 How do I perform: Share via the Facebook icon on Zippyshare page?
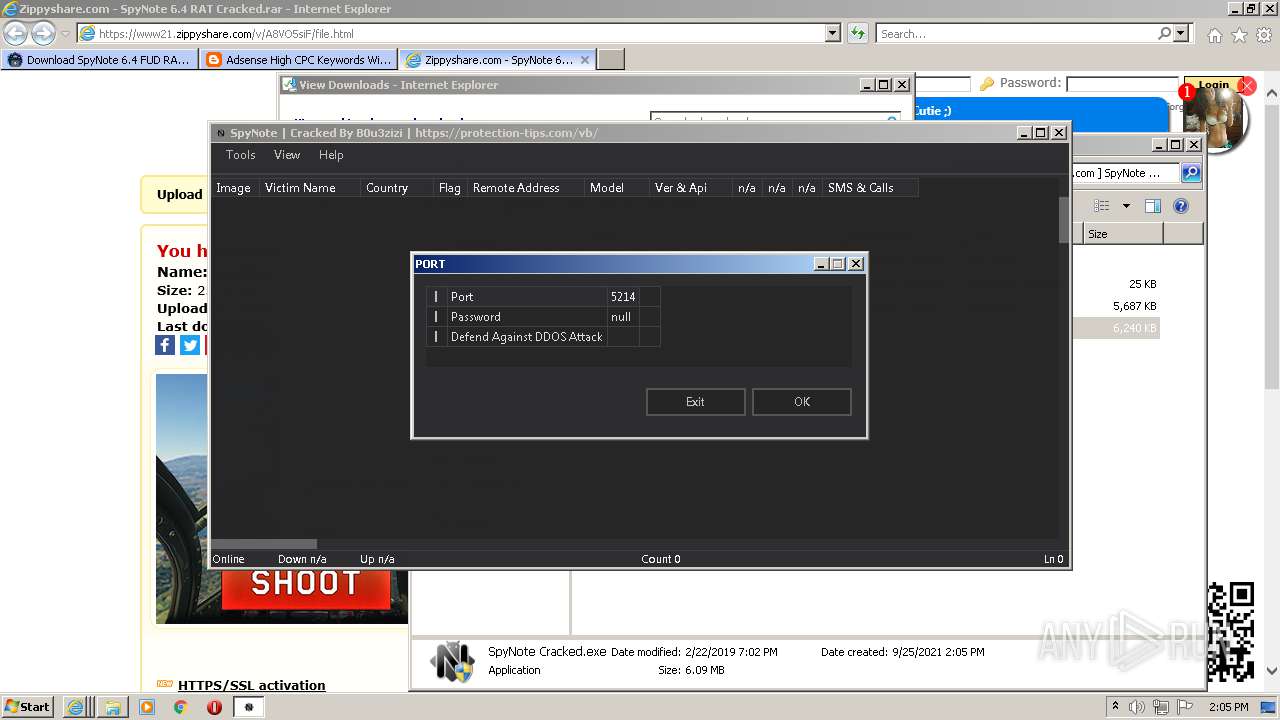pyautogui.click(x=165, y=345)
